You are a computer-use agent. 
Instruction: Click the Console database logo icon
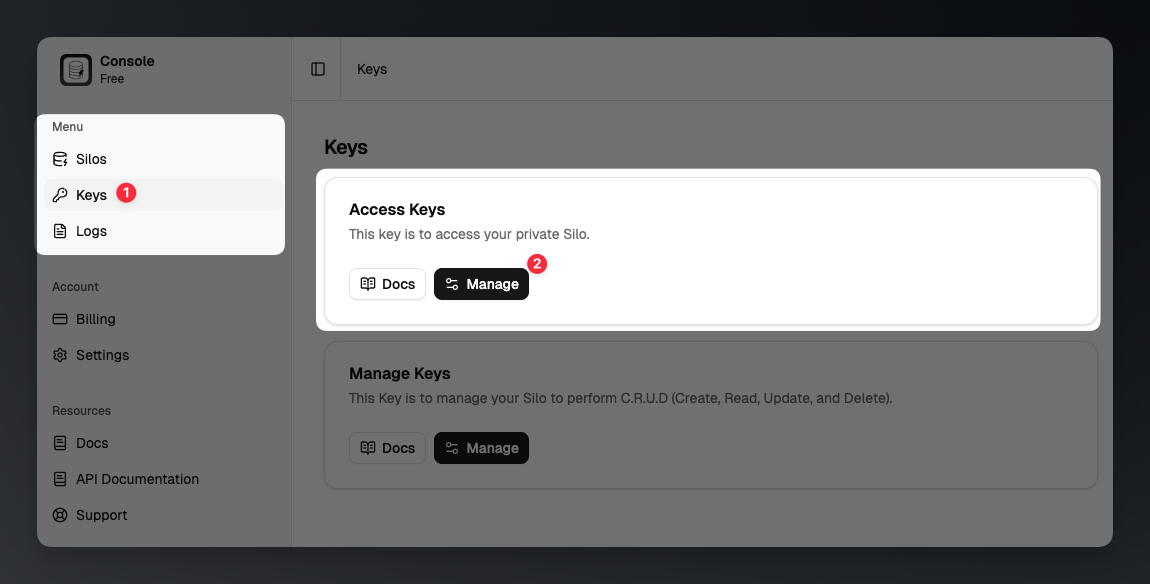75,69
